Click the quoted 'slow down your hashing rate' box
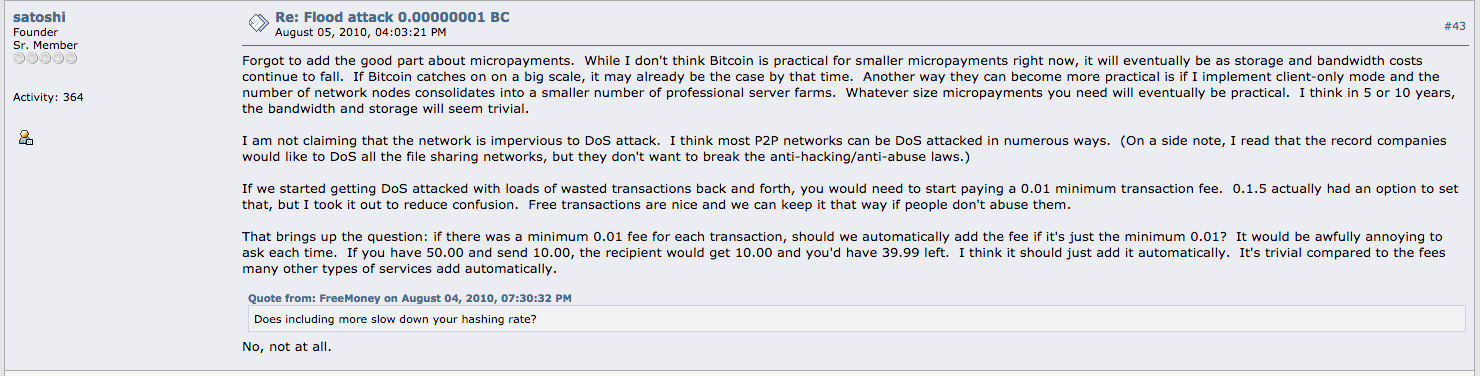The width and height of the screenshot is (1480, 376). pos(856,319)
